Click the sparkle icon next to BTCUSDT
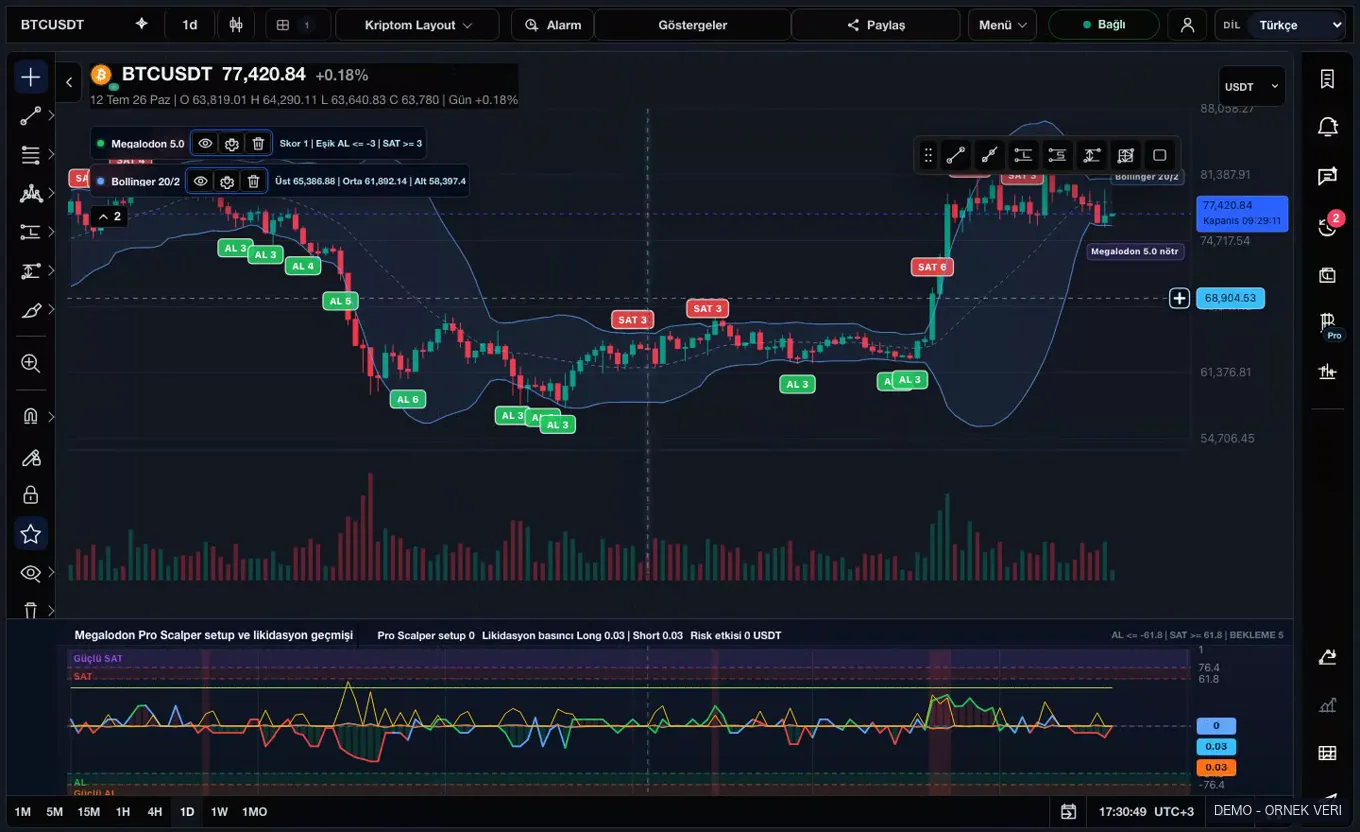The image size is (1360, 832). pyautogui.click(x=141, y=25)
